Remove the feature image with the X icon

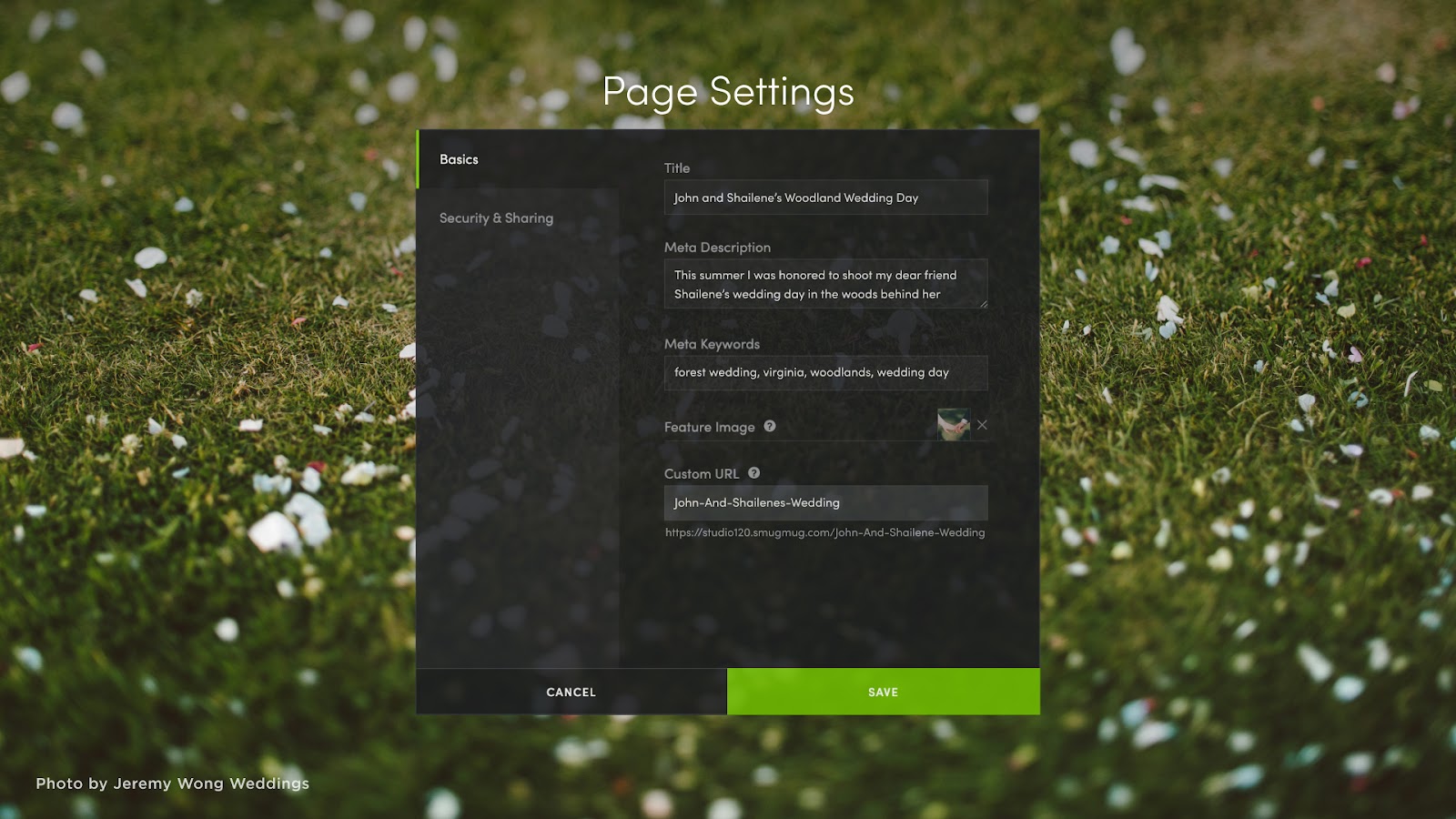coord(982,425)
